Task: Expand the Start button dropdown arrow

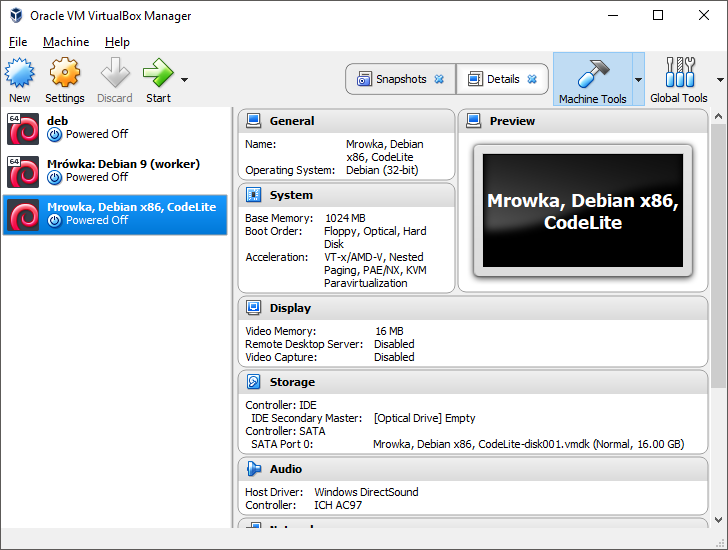Action: [x=184, y=80]
